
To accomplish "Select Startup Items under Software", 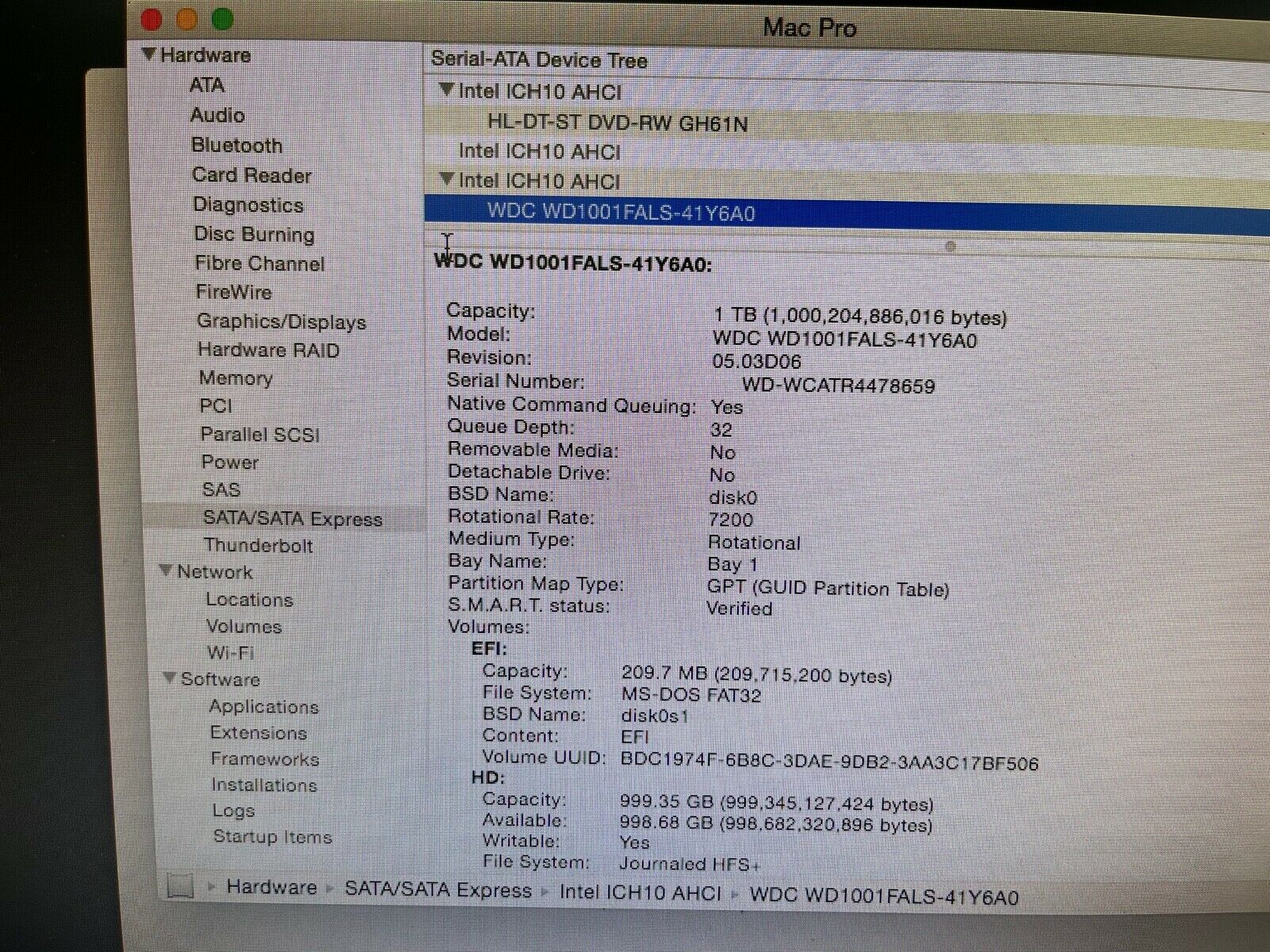I will tap(272, 837).
